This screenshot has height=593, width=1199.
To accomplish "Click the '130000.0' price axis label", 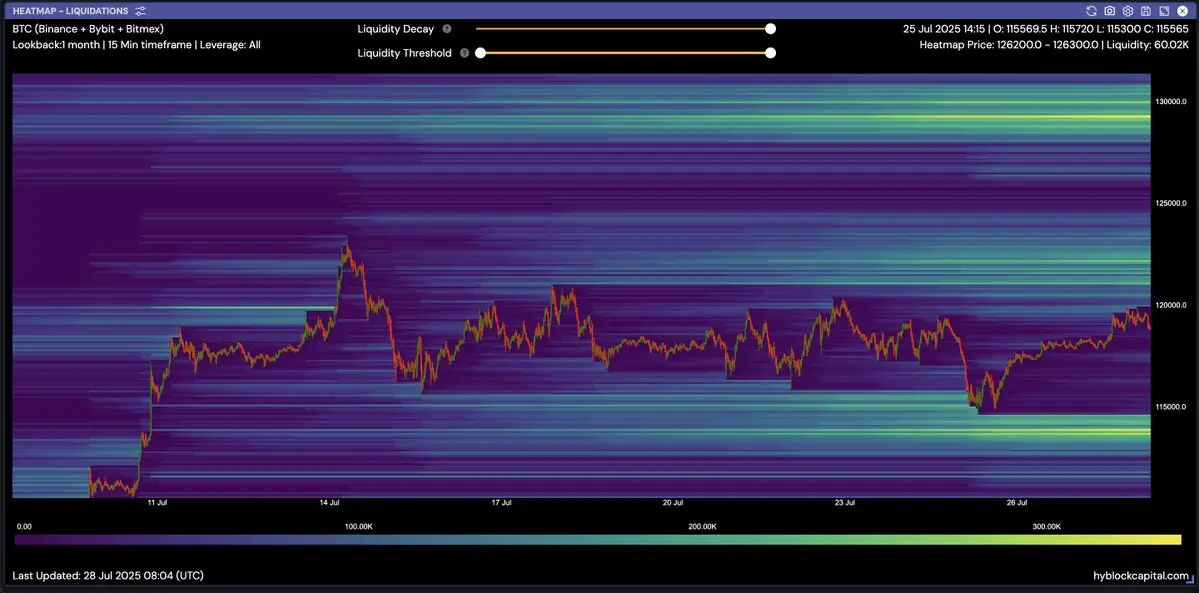I will [1171, 102].
